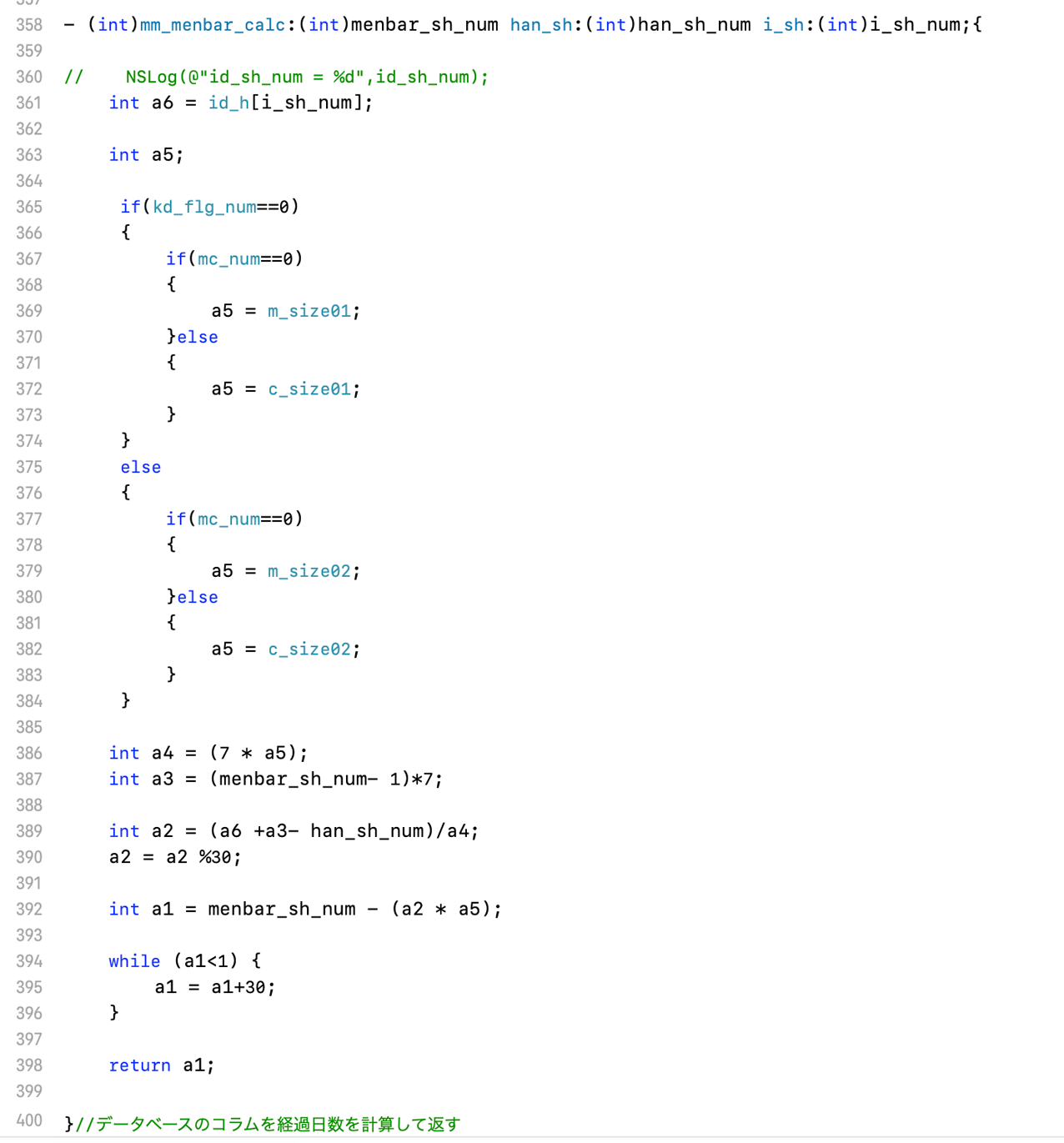Click mc_num on line 377
Screen dimensions: 1064x1143
tap(228, 519)
